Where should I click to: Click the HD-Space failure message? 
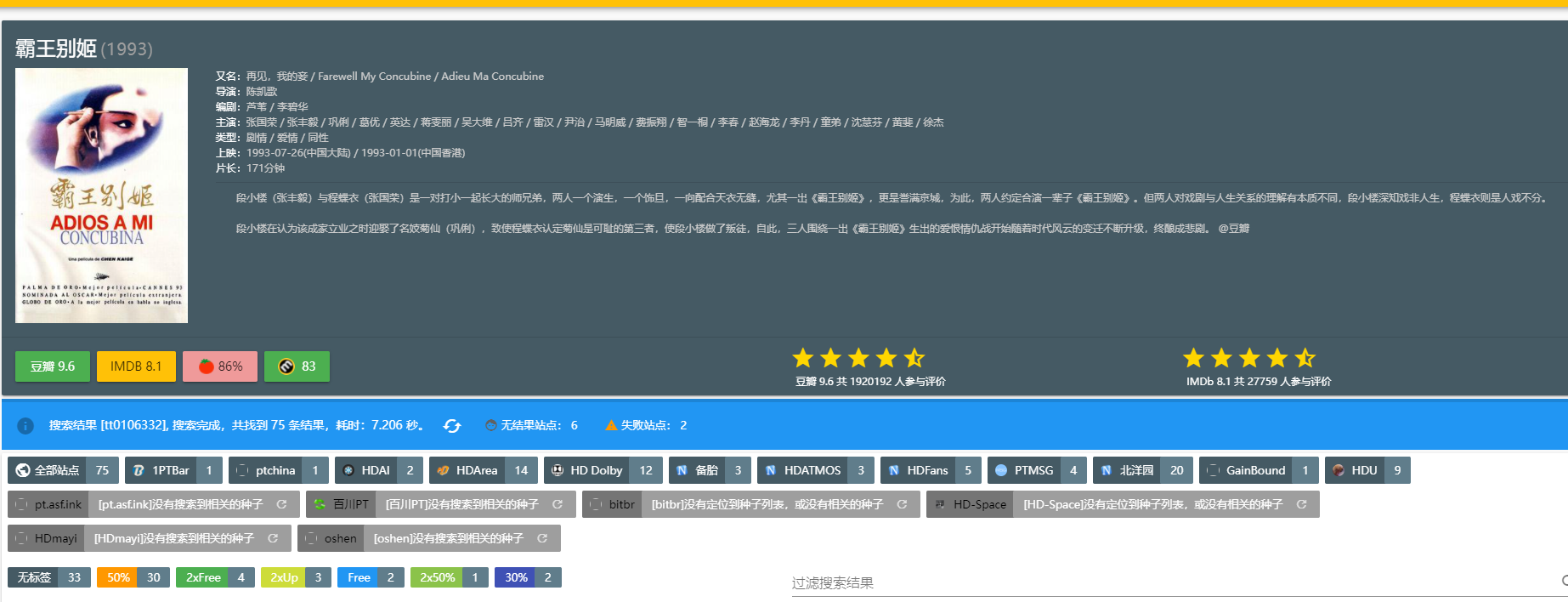[1152, 504]
